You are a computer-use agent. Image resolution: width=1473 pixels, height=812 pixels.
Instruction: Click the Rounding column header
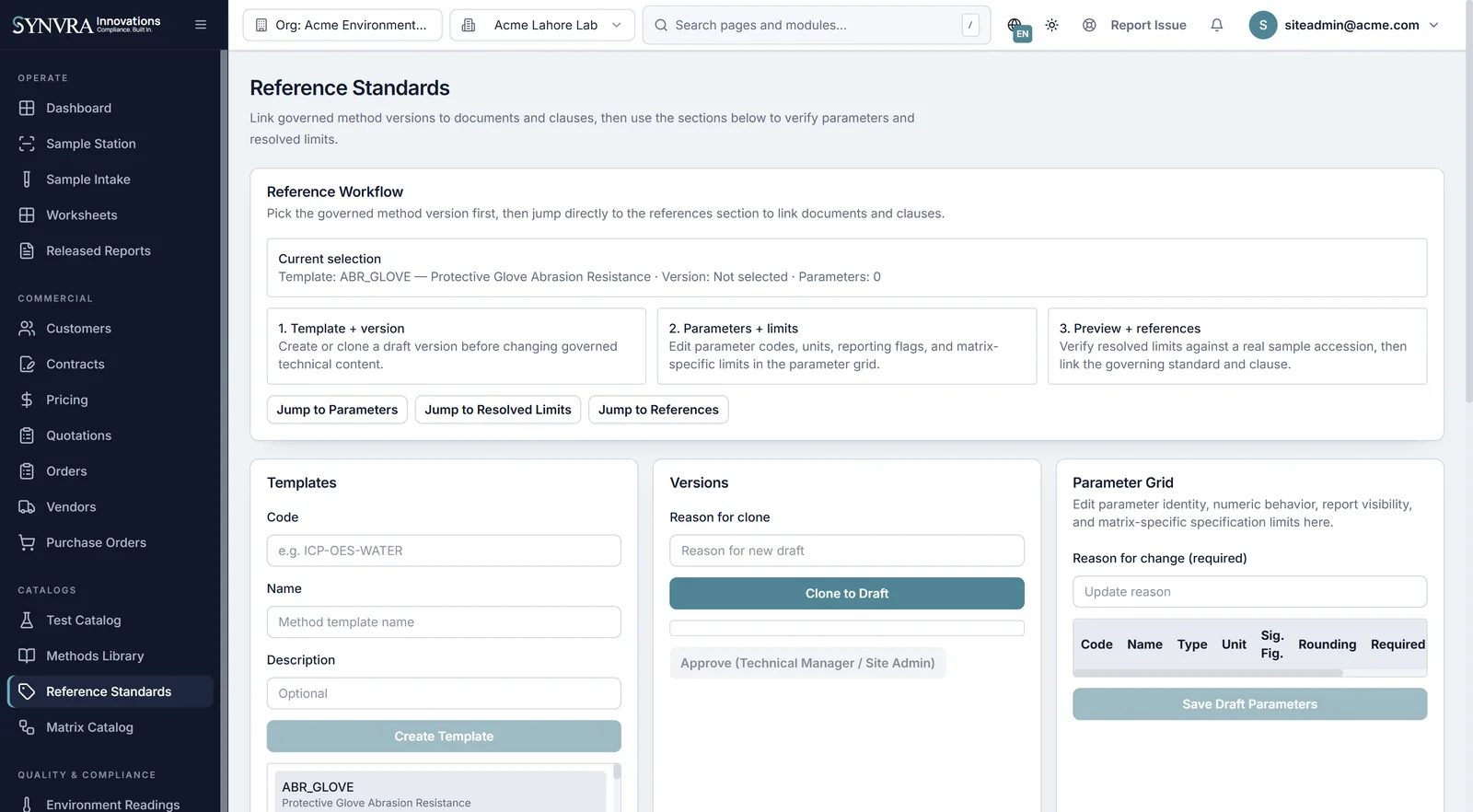coord(1327,644)
